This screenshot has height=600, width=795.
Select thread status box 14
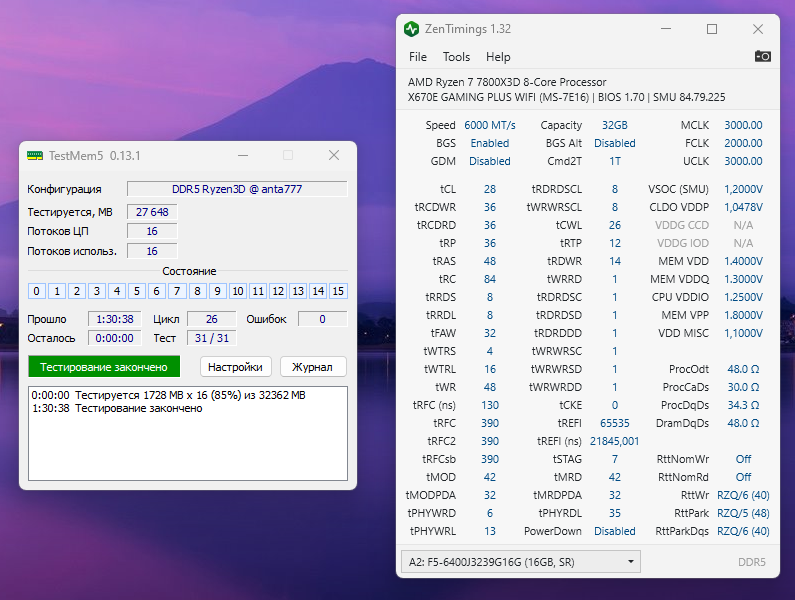318,291
